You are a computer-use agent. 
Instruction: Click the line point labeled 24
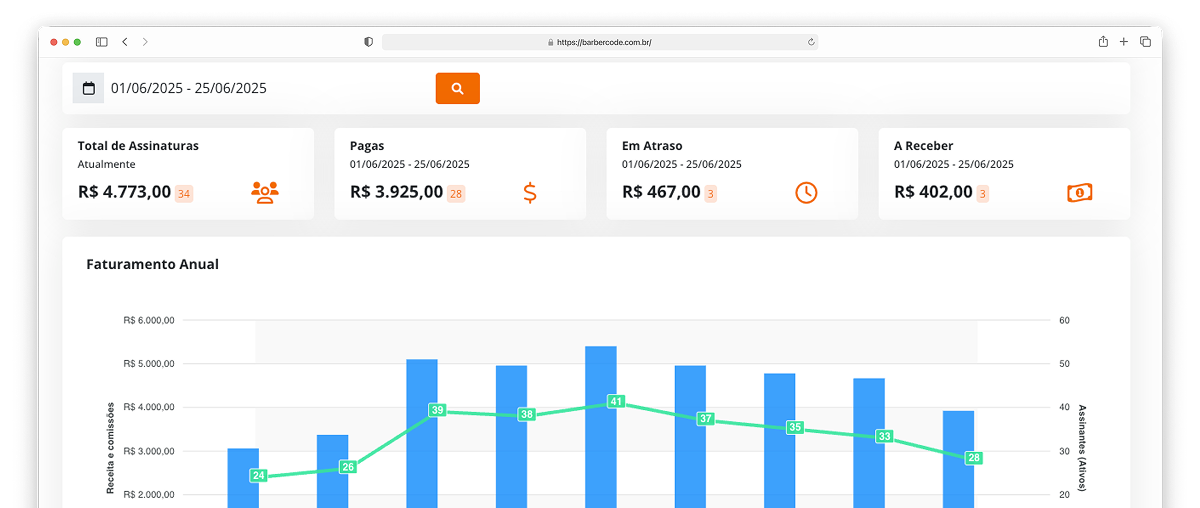(x=258, y=476)
